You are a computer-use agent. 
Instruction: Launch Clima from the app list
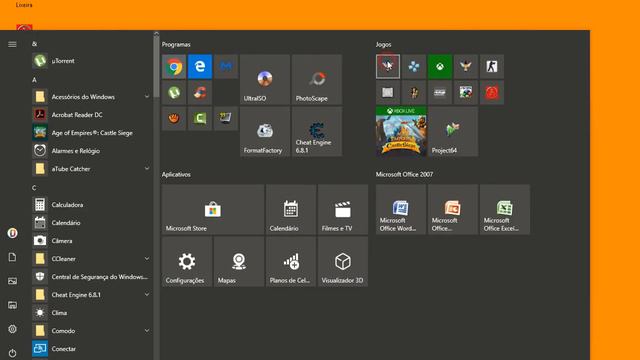[x=91, y=313]
